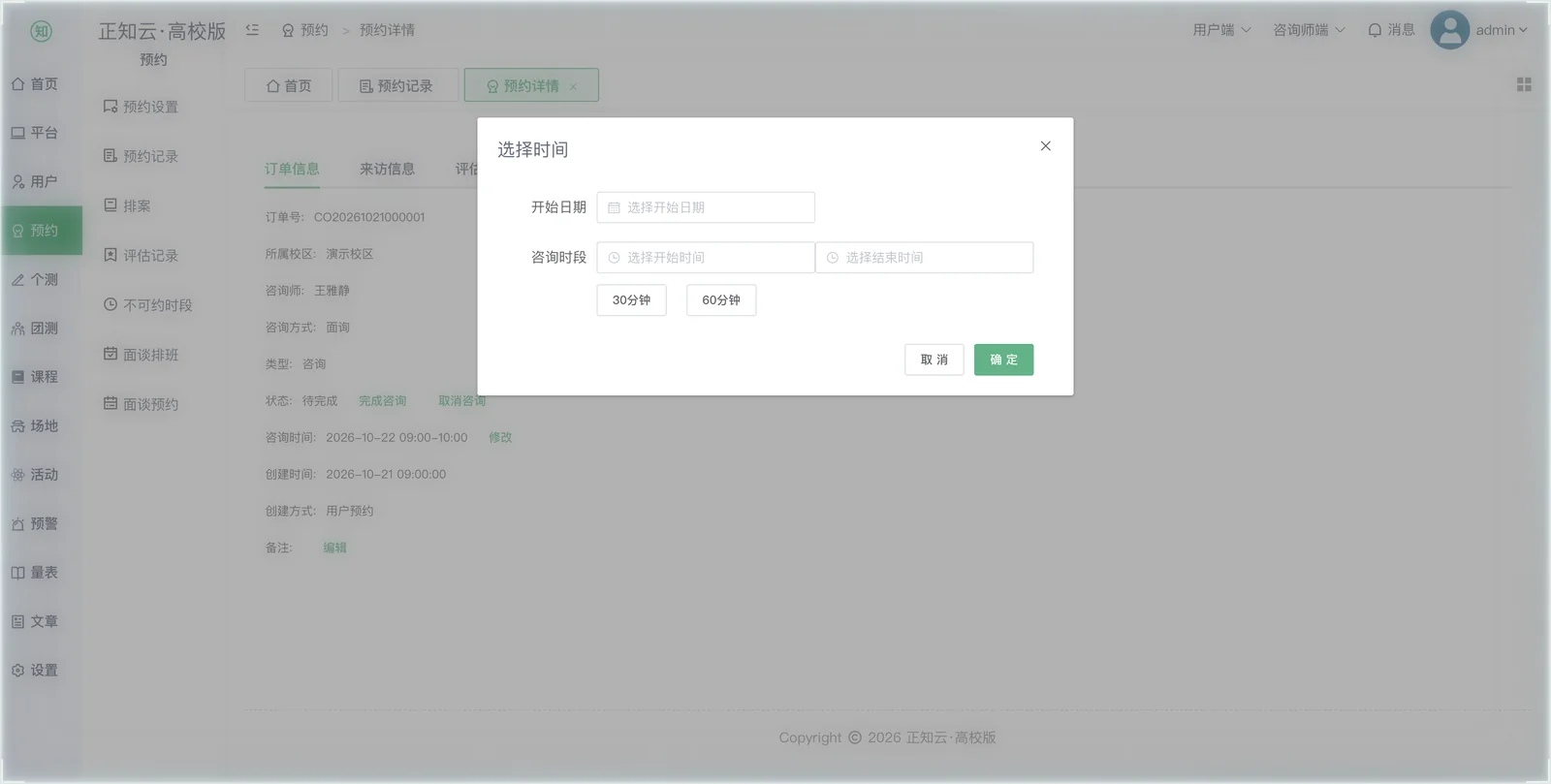Click 取消 in the dialog
Viewport: 1551px width, 784px height.
934,360
